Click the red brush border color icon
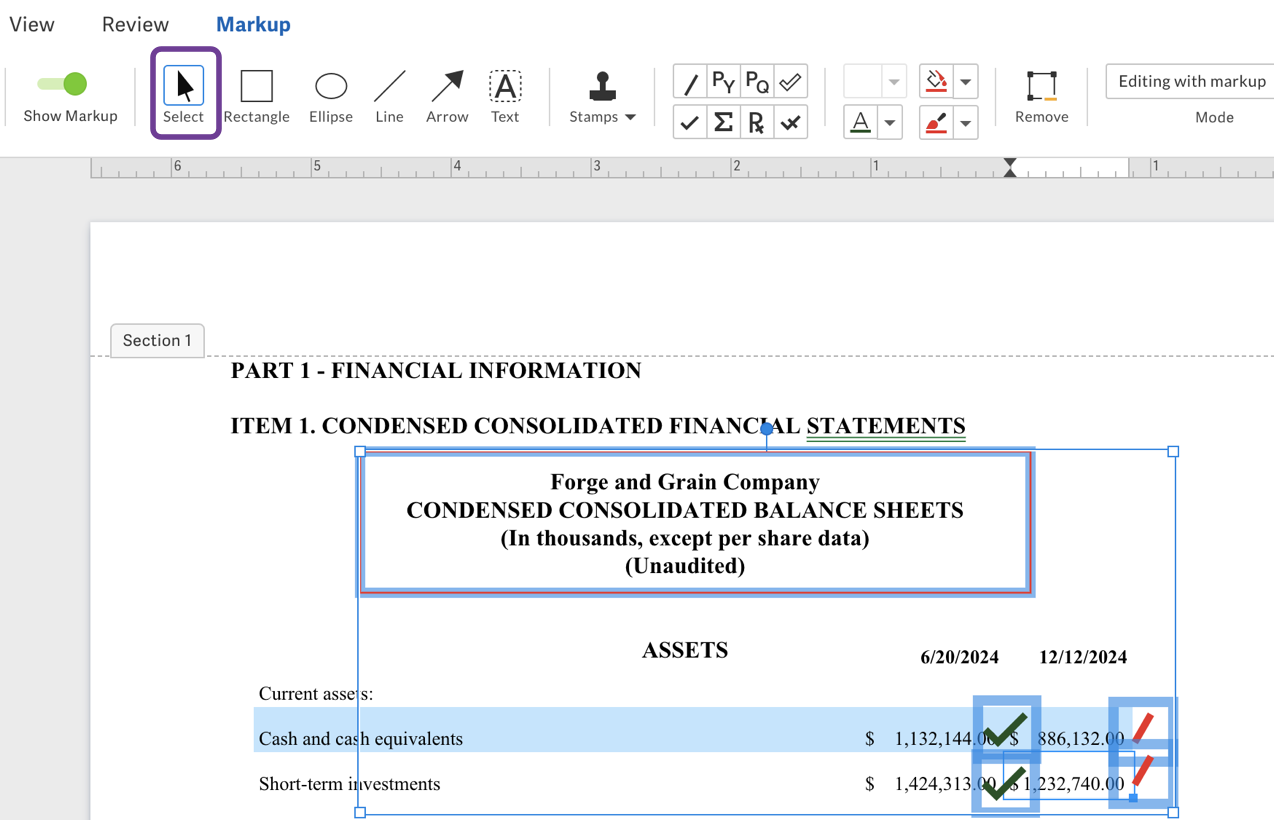Viewport: 1274px width, 820px height. point(936,123)
